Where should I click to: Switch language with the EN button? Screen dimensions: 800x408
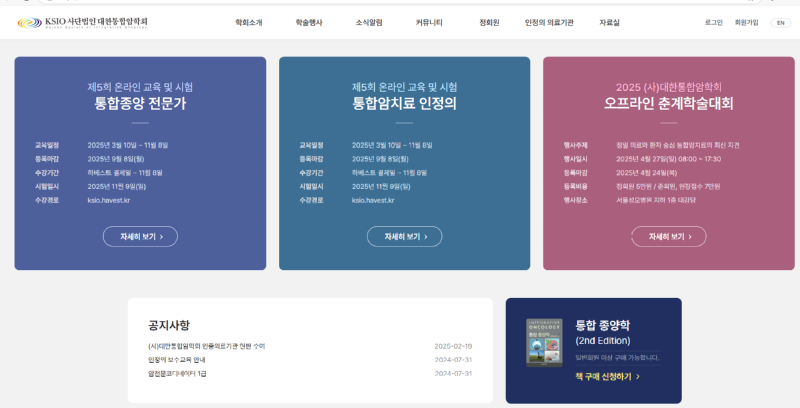(781, 23)
